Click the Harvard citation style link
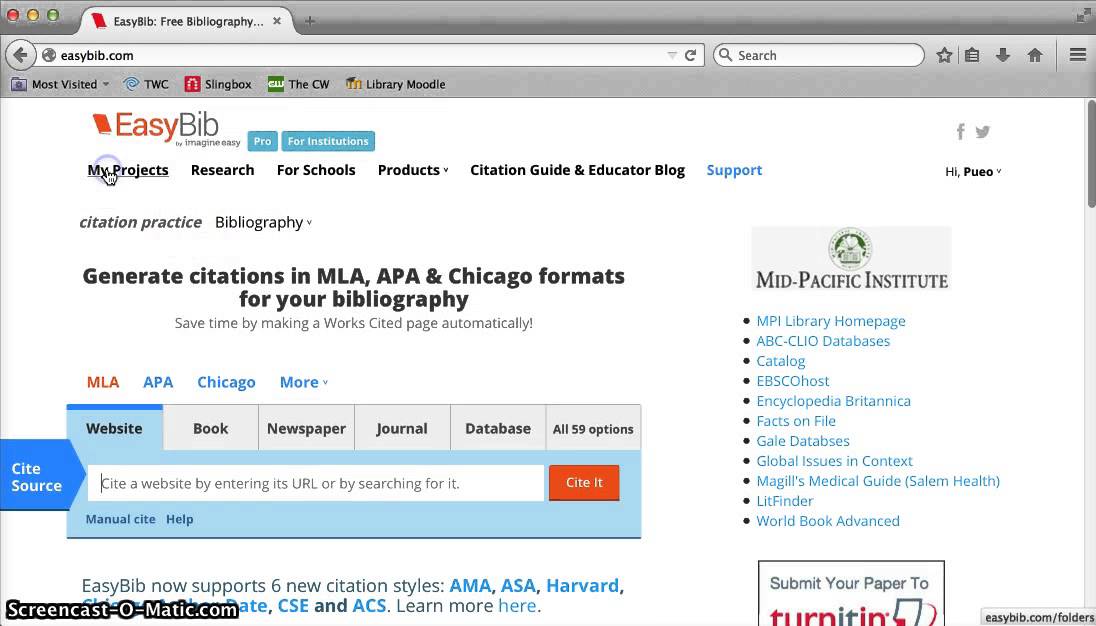 pos(582,585)
